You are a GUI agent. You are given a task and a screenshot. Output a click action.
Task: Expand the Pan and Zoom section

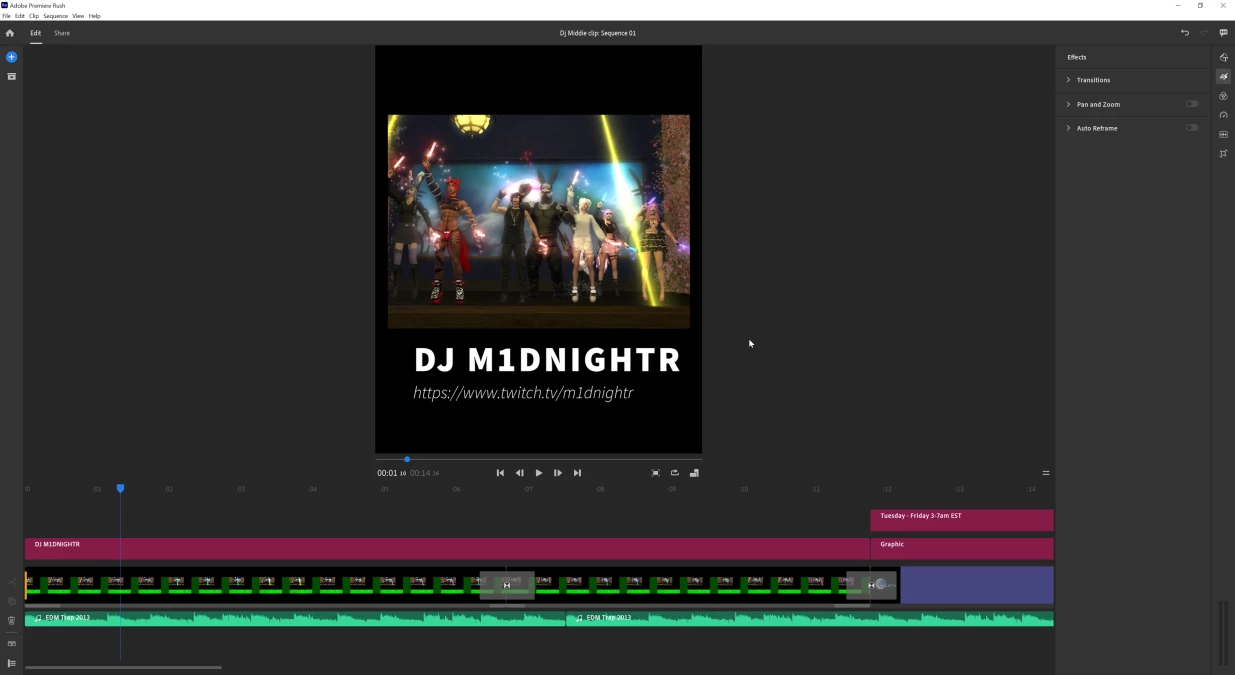coord(1068,104)
